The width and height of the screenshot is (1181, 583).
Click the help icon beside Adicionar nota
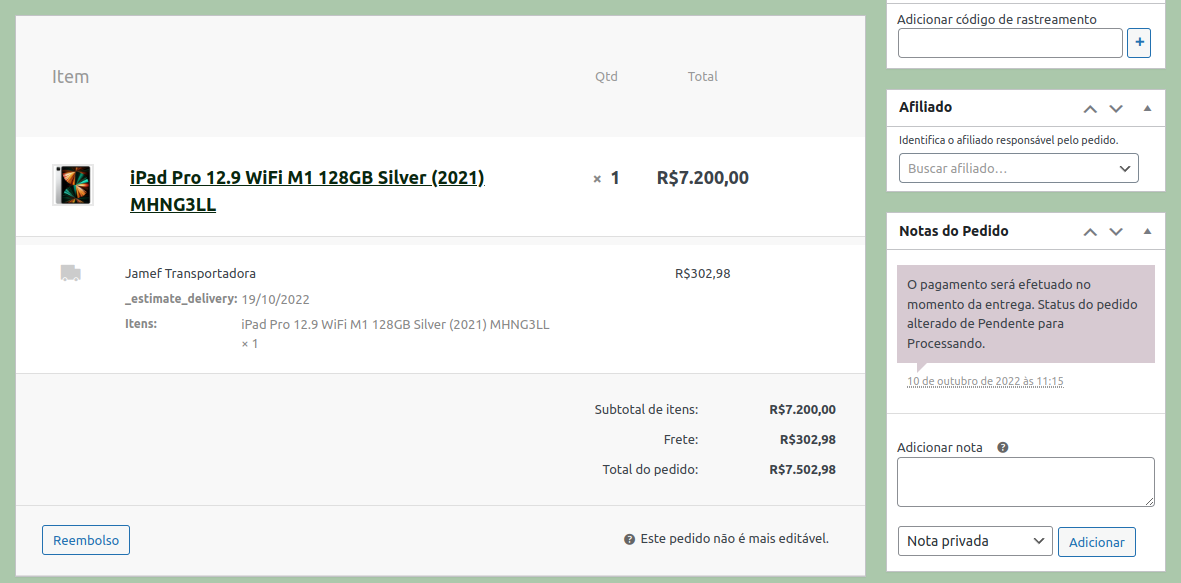1002,448
